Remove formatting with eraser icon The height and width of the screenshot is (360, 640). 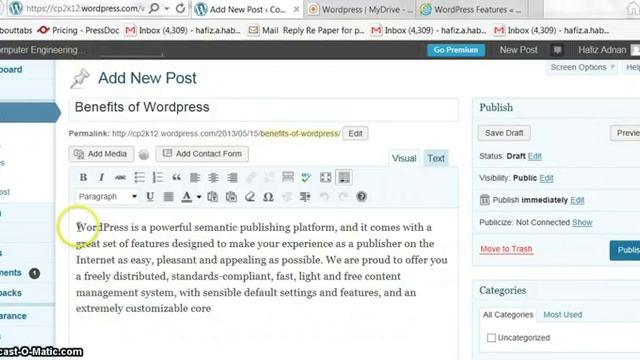[249, 197]
